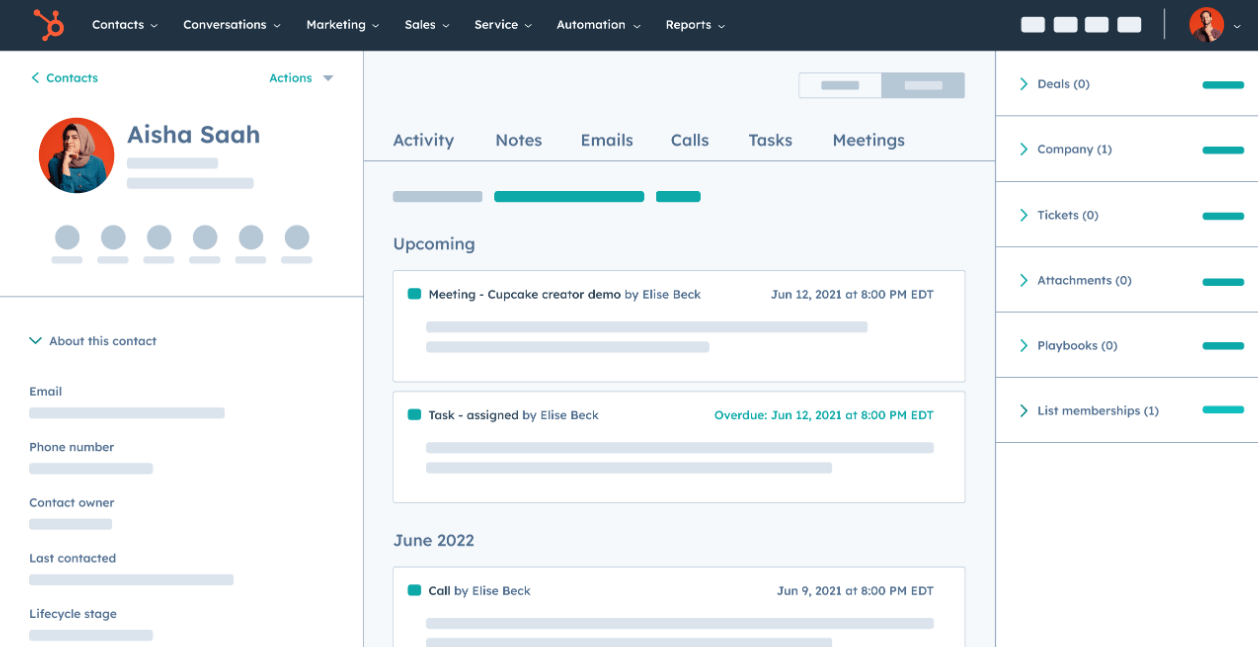This screenshot has height=647, width=1258.
Task: Select the left segment of the view toggle
Action: coord(840,85)
